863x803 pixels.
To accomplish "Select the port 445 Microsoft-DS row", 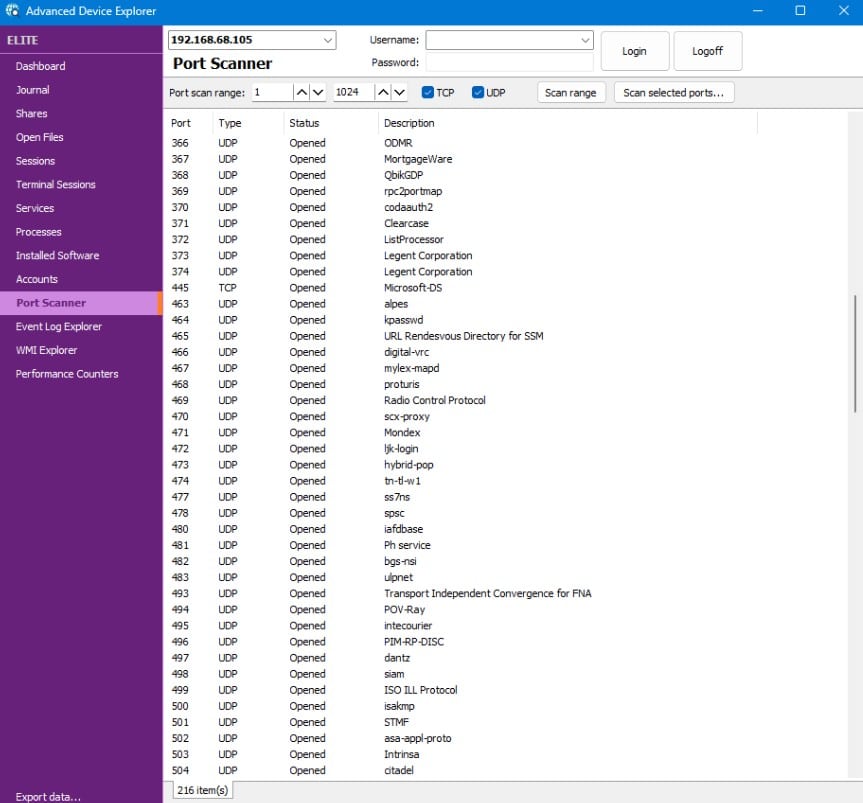I will point(461,288).
